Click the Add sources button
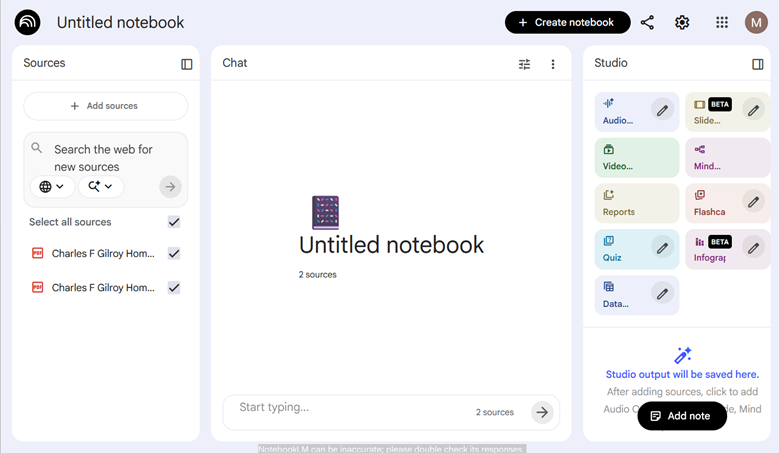779x453 pixels. click(x=106, y=106)
